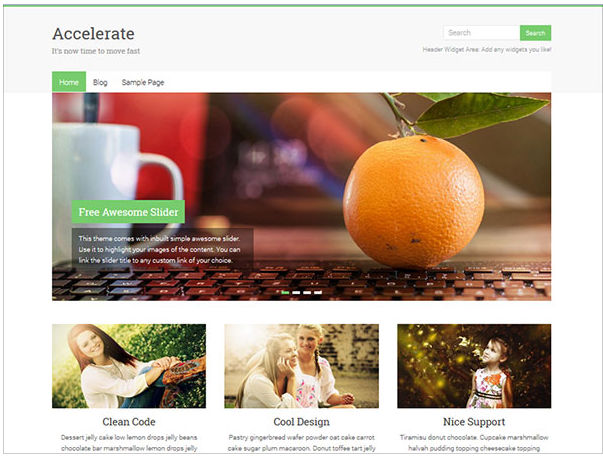Viewport: 603px width, 459px height.
Task: Switch to the second slide indicator
Action: click(x=296, y=293)
